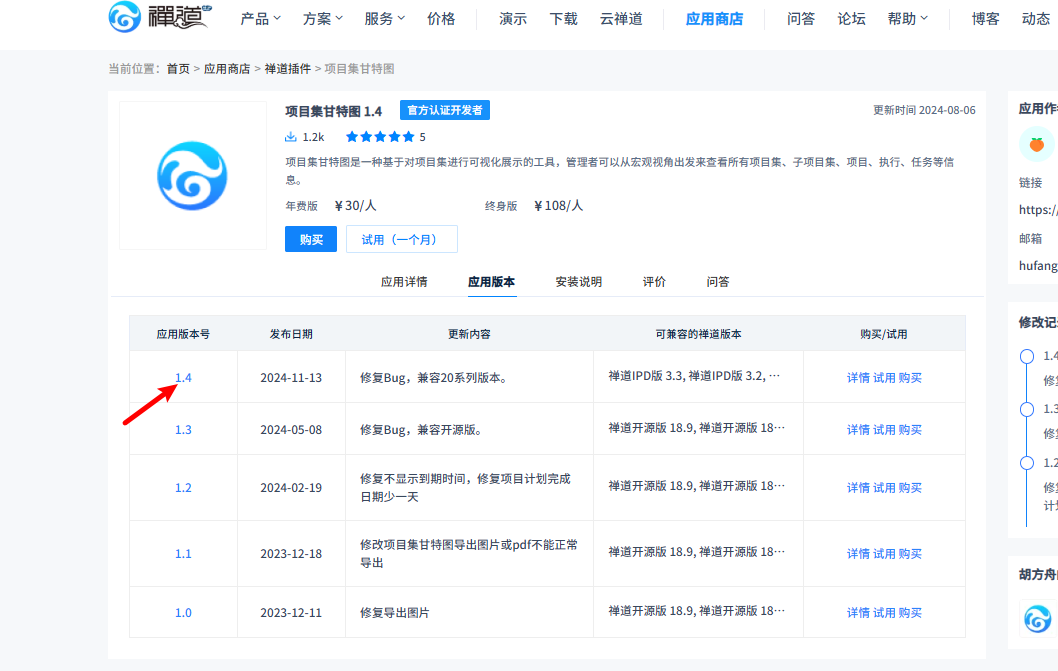The width and height of the screenshot is (1058, 671).
Task: Click the 2024-11-13 release date cell
Action: click(x=291, y=378)
